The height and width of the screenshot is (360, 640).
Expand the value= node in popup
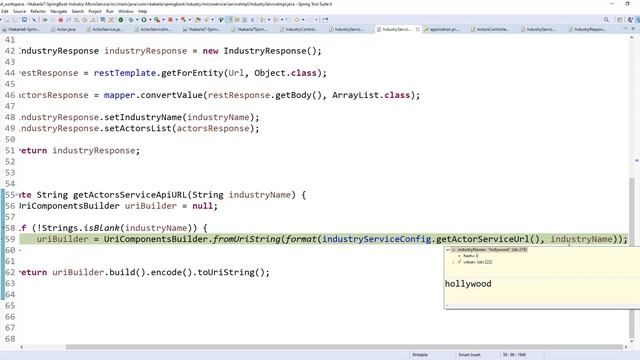click(453, 262)
